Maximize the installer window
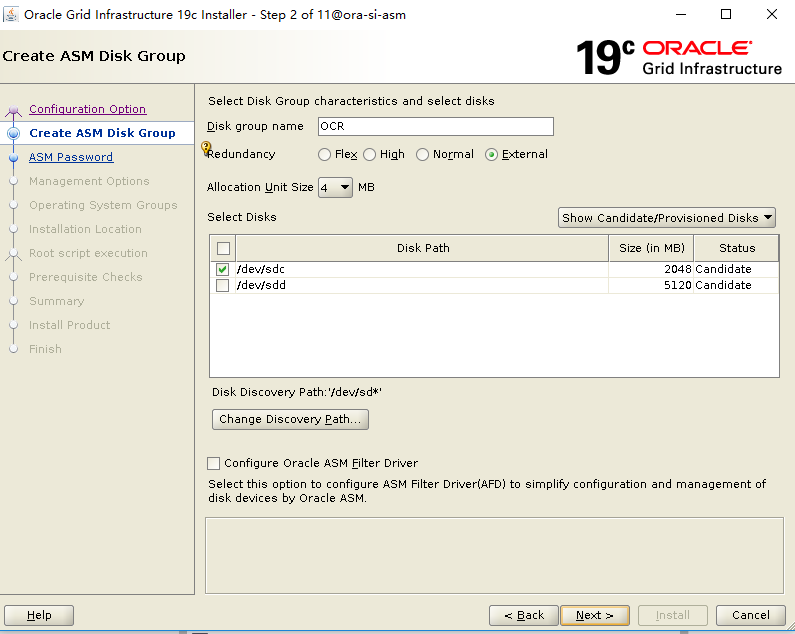Screen dimensions: 795x634 coord(726,14)
